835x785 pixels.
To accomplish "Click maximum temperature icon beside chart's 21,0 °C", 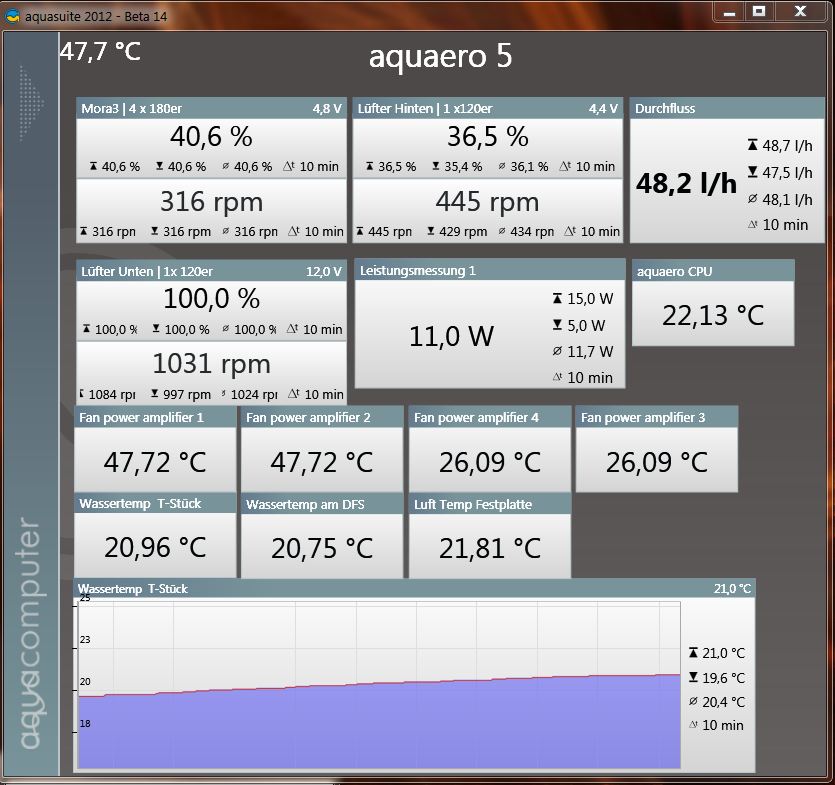I will click(x=693, y=653).
